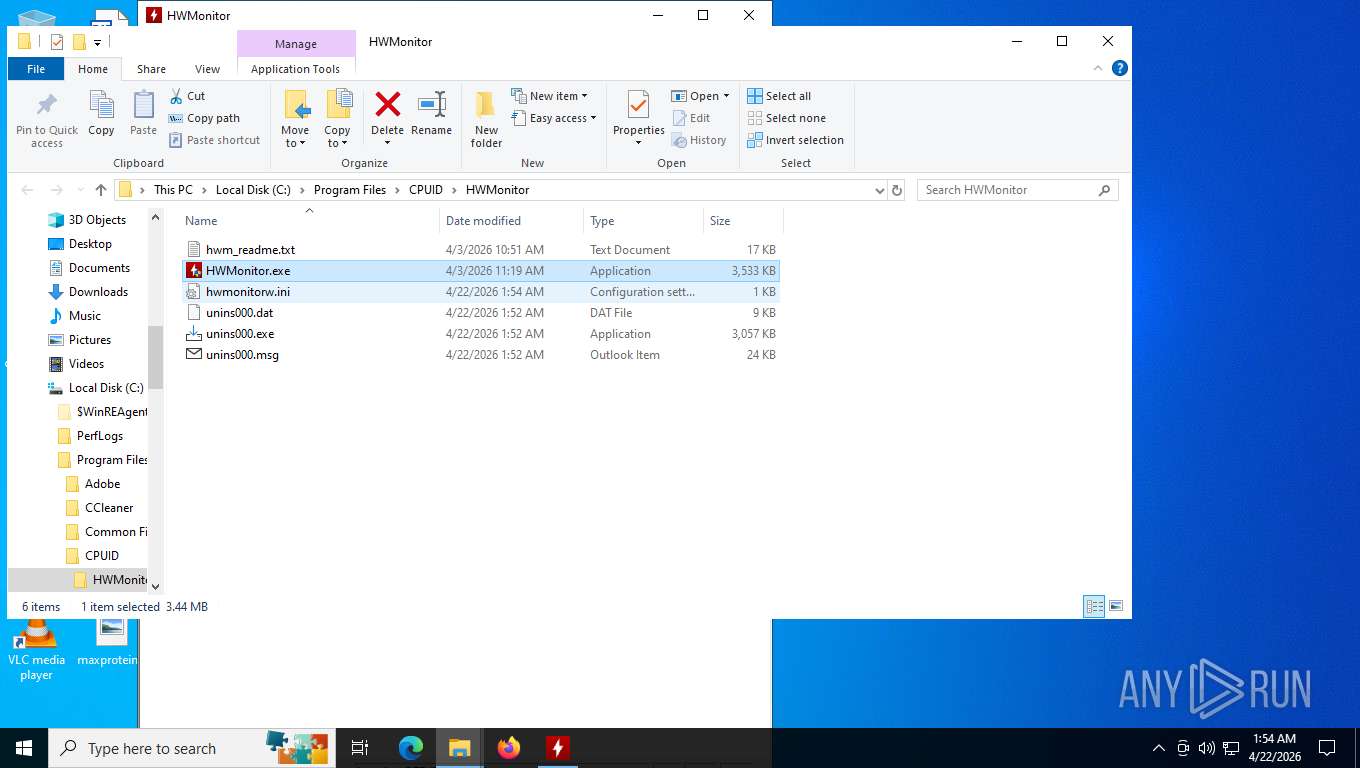Go back with the Back arrow
The image size is (1360, 768).
pos(27,190)
